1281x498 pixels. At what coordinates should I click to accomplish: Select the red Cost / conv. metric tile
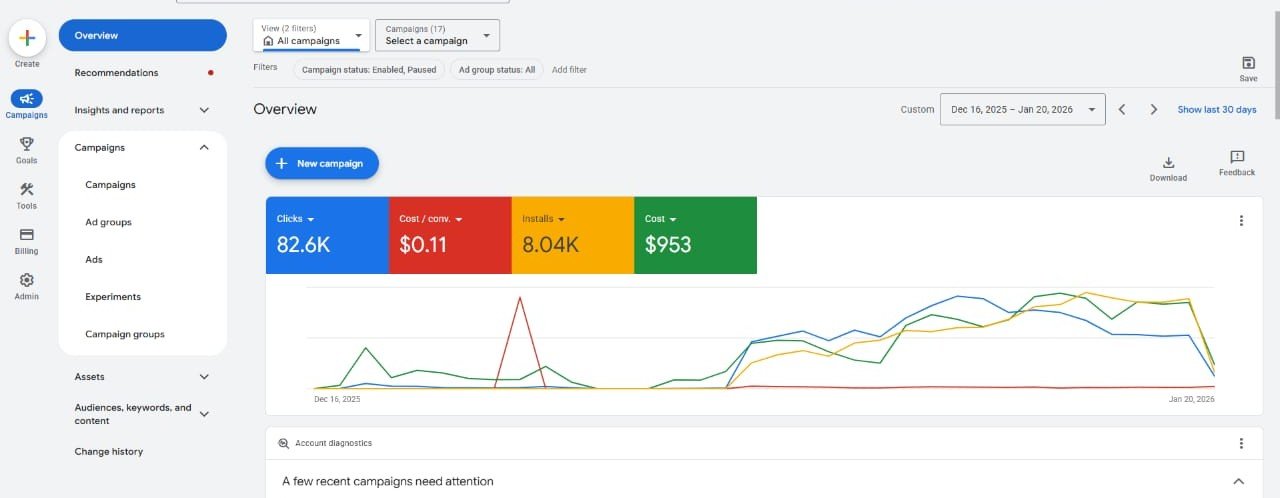point(449,235)
